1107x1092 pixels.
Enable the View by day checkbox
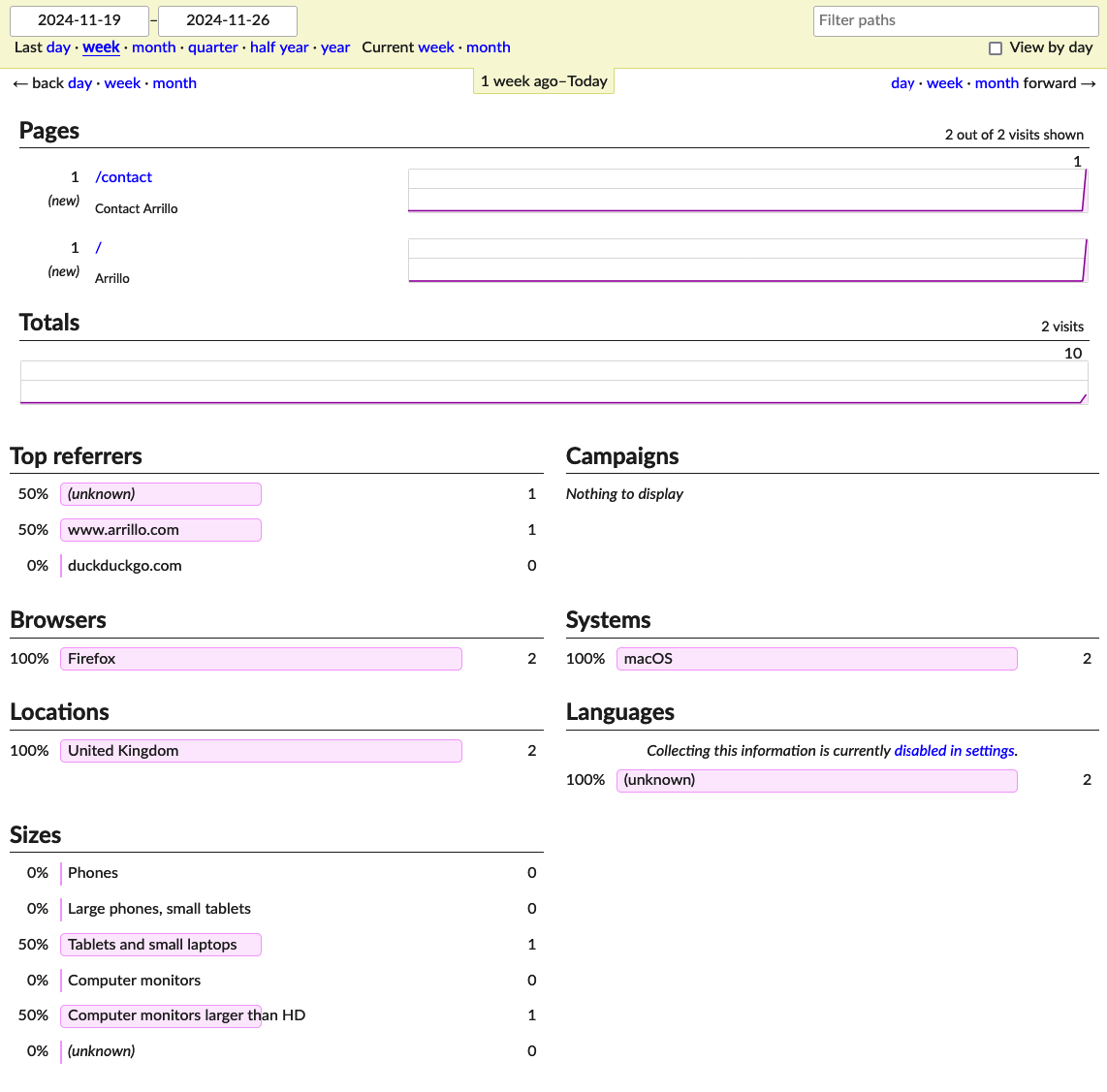pos(996,47)
